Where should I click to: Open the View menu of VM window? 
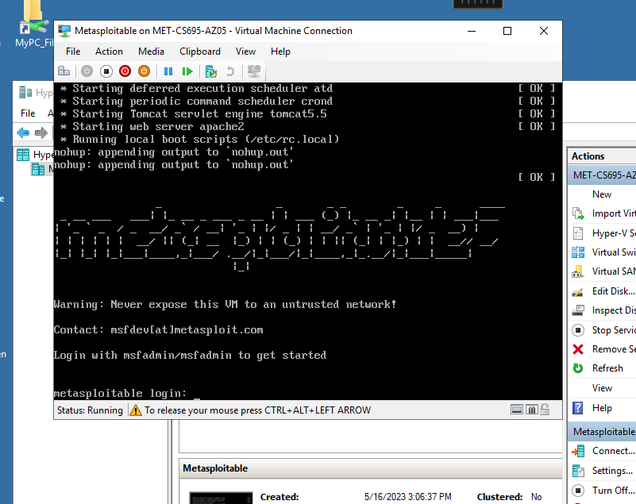245,51
